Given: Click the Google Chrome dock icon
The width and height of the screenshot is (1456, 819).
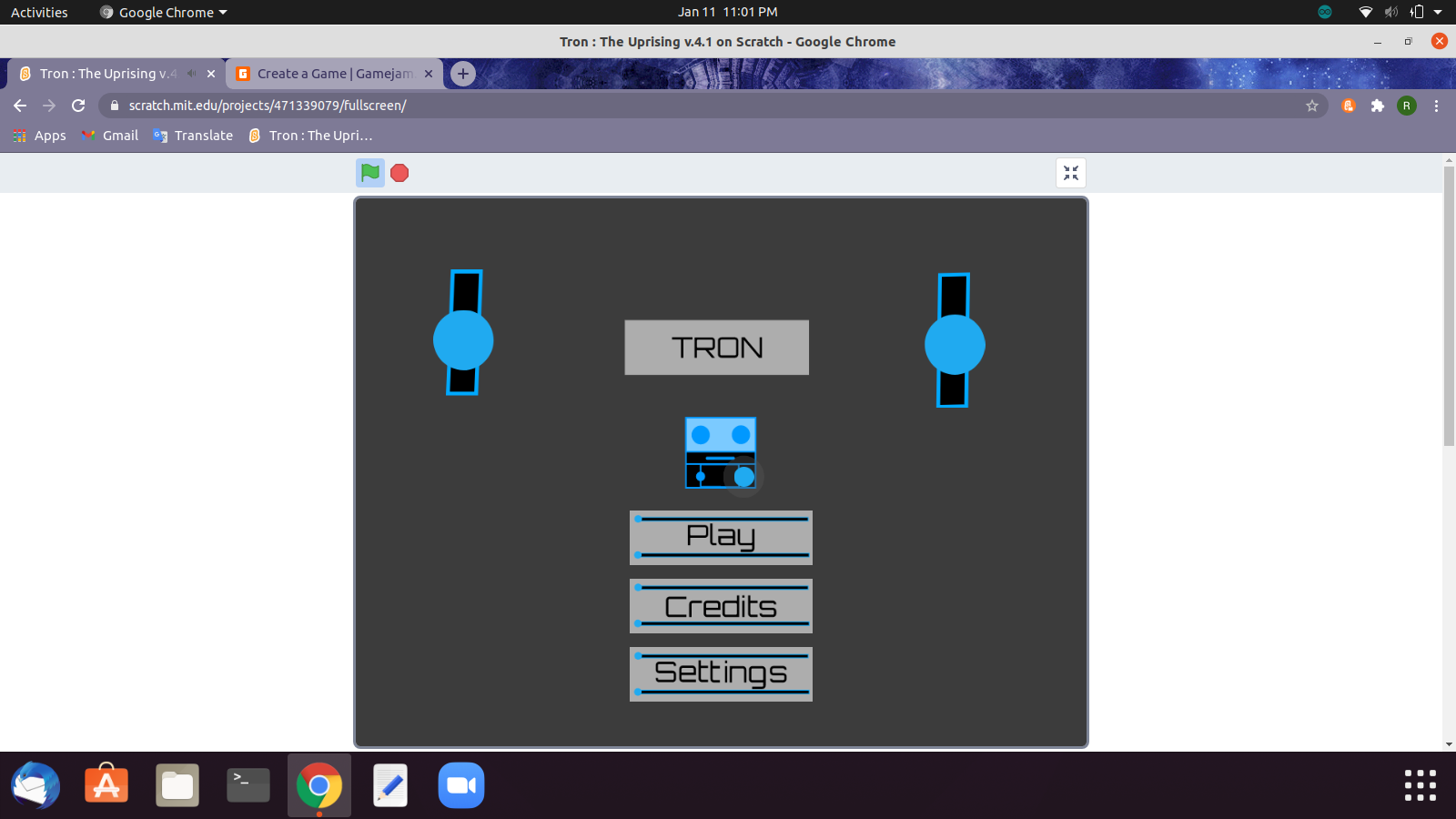Looking at the screenshot, I should pos(319,785).
